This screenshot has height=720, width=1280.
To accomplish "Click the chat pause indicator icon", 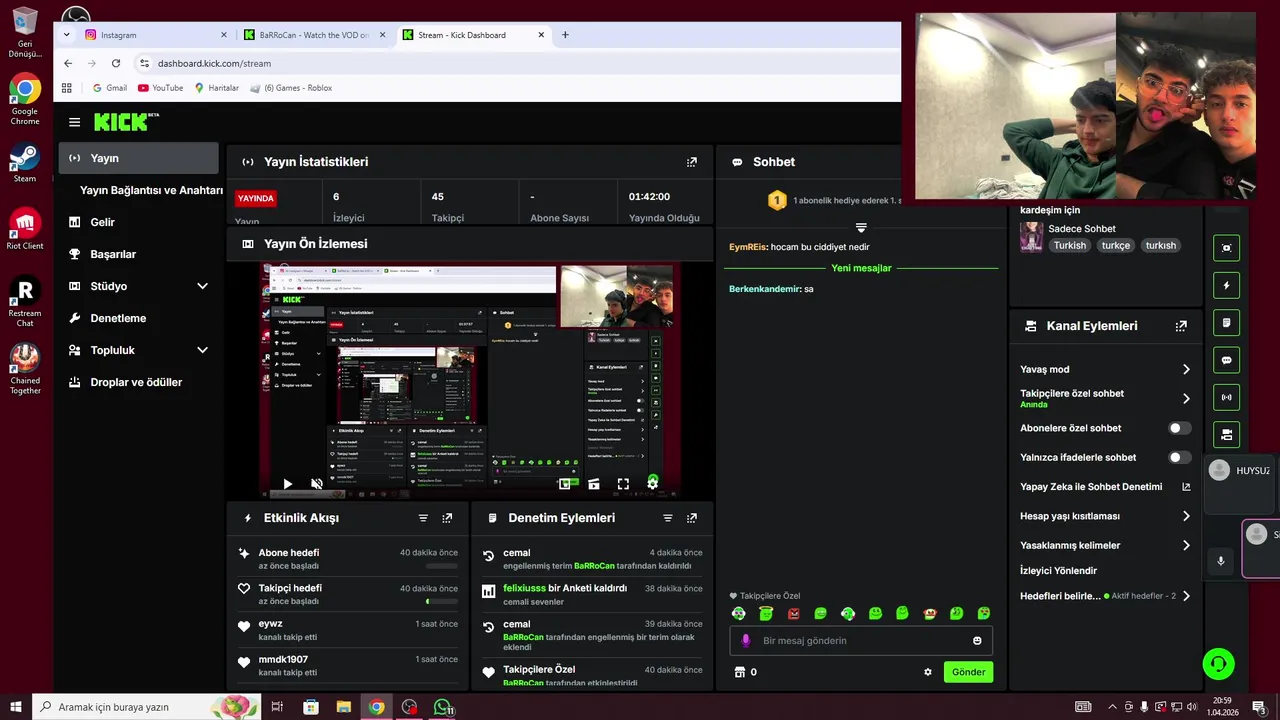I will [861, 228].
